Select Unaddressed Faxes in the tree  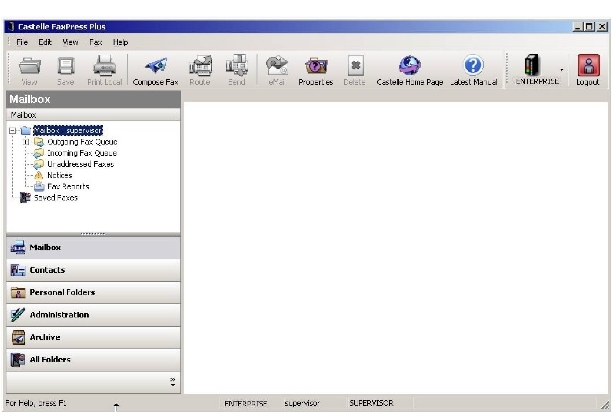click(80, 164)
